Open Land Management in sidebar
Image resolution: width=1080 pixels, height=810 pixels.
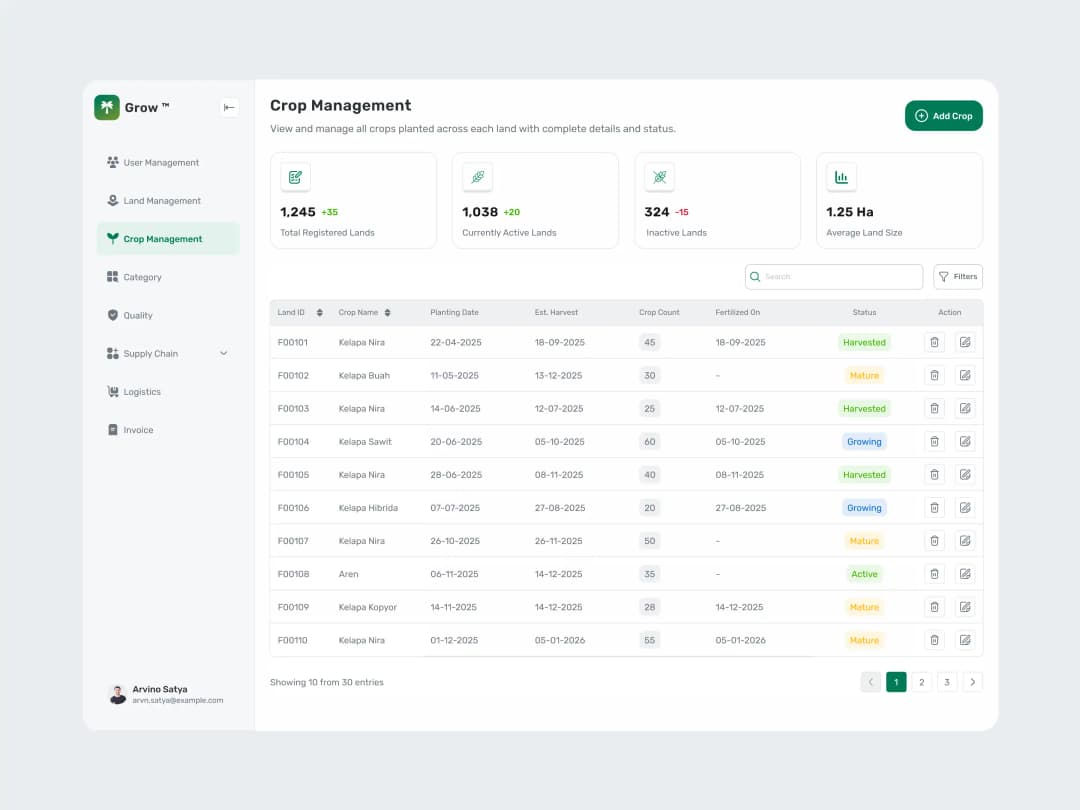168,200
